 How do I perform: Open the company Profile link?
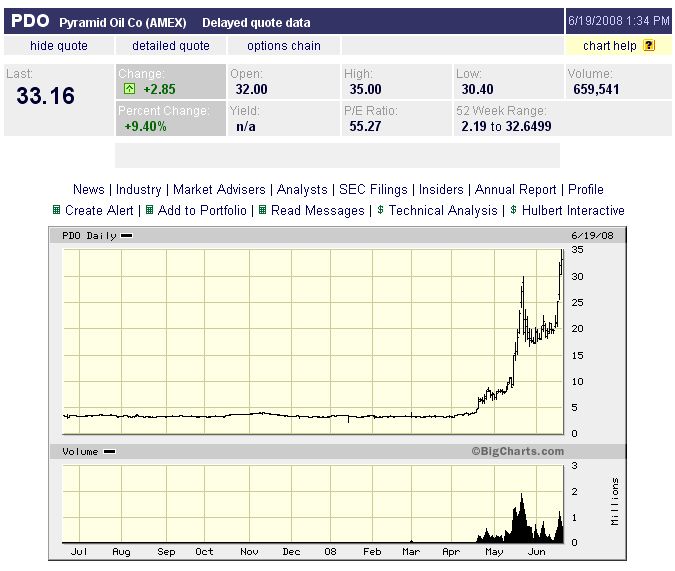coord(586,189)
